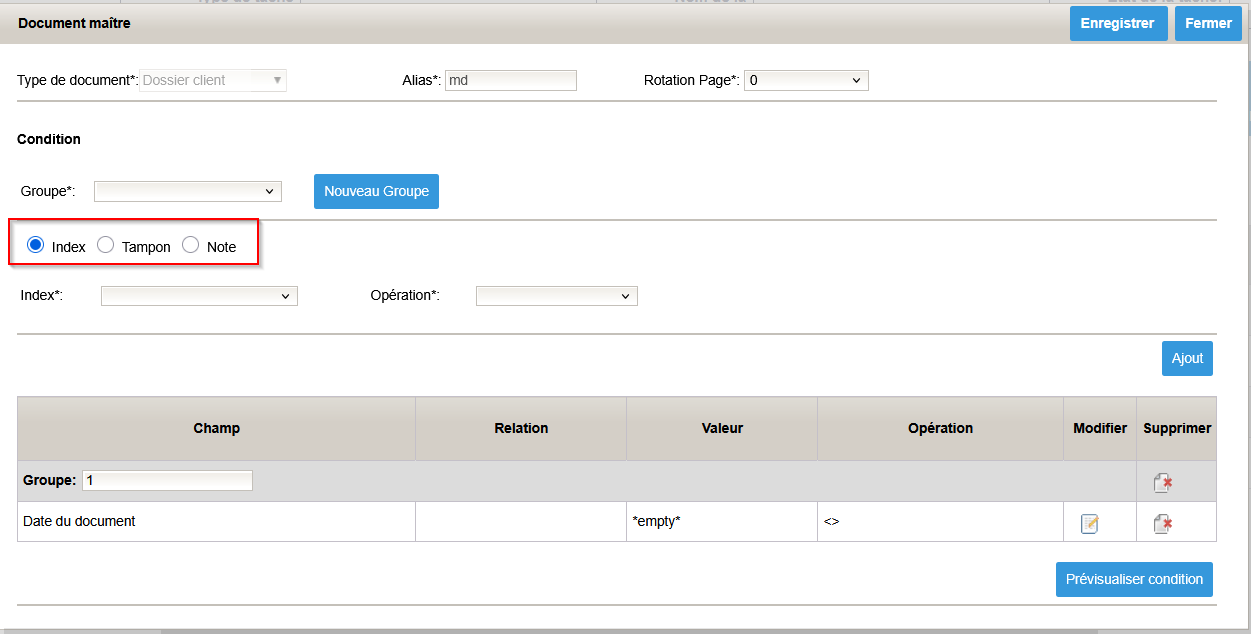The width and height of the screenshot is (1251, 634).
Task: Delete the Date du document row
Action: pos(1162,523)
